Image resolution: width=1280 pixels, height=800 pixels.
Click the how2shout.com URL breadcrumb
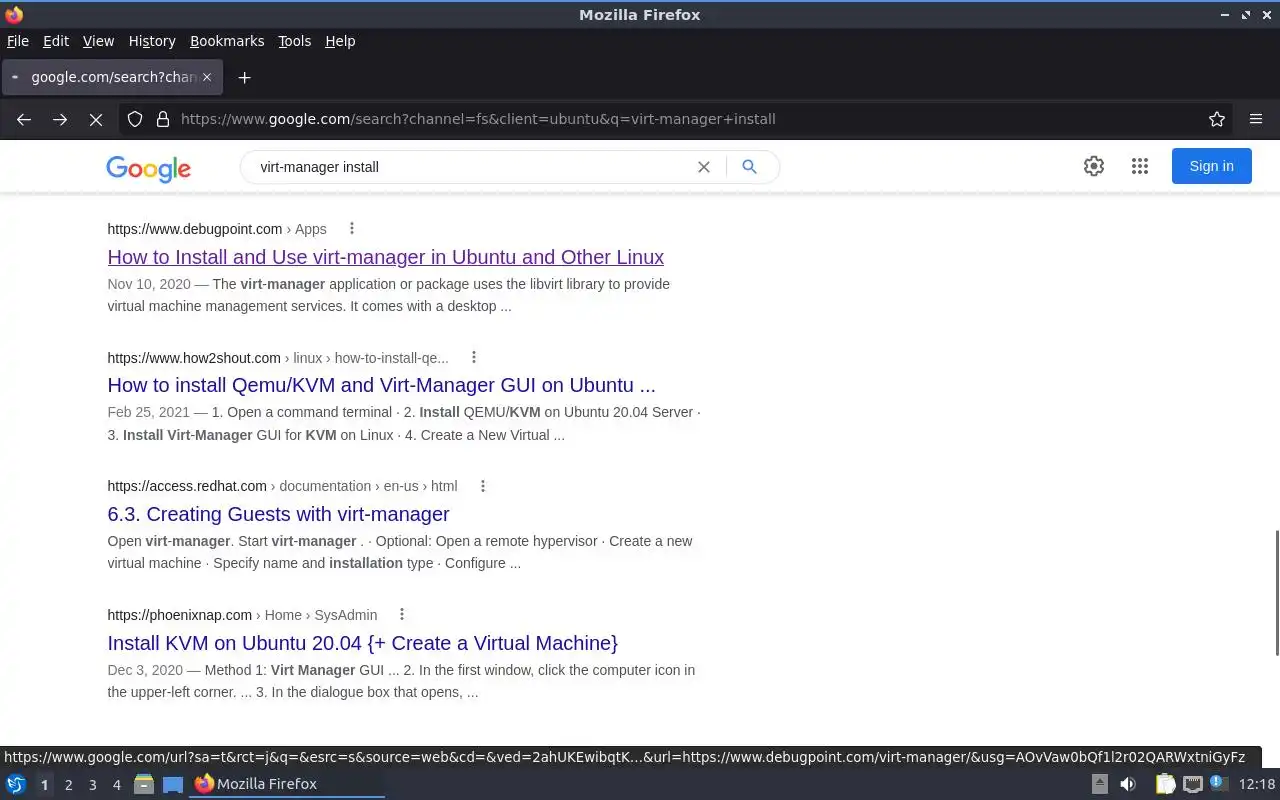278,357
